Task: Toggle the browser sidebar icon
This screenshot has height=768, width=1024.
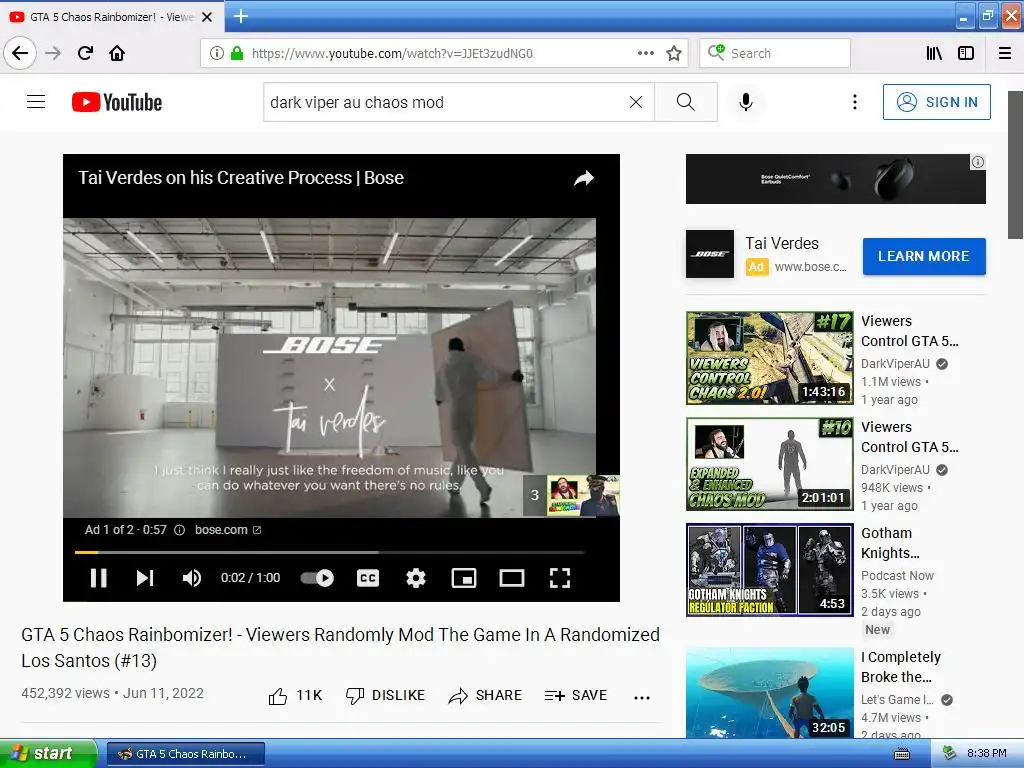Action: point(966,53)
